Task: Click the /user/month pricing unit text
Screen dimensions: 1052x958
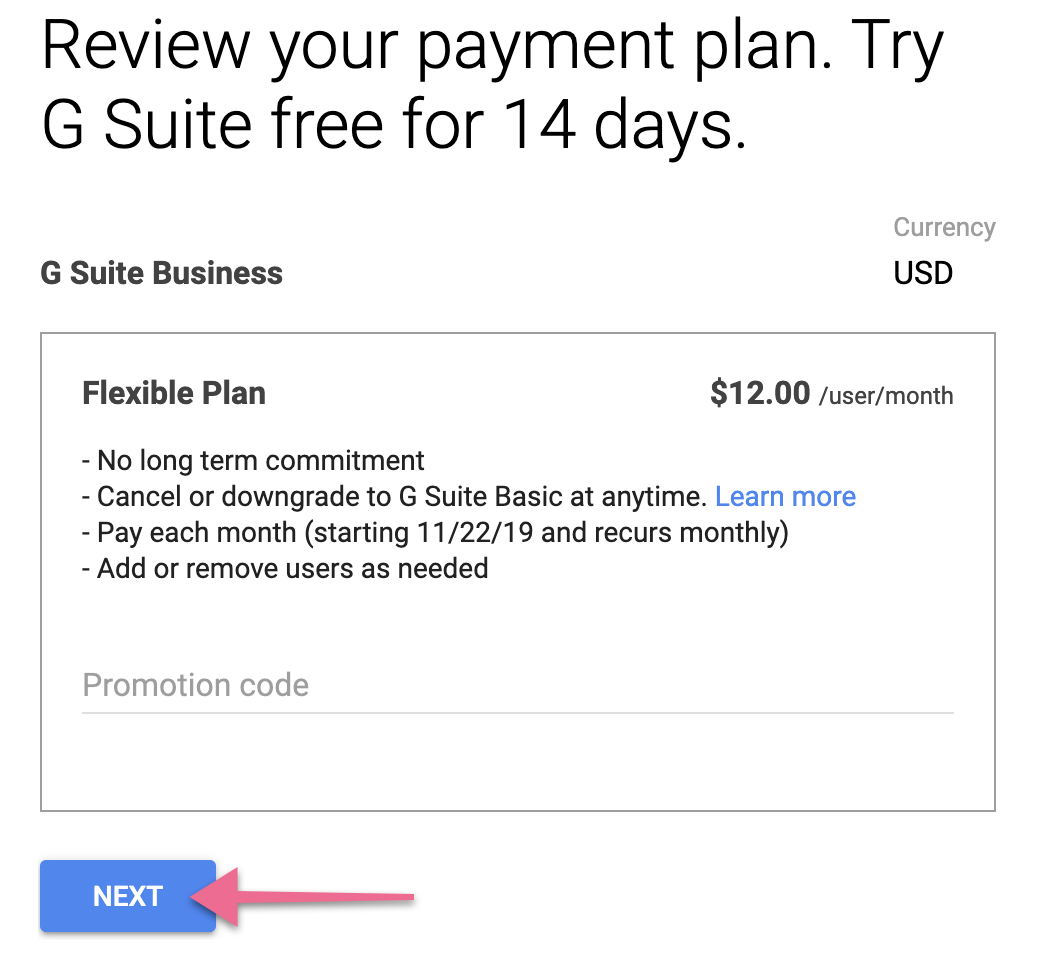Action: [885, 396]
